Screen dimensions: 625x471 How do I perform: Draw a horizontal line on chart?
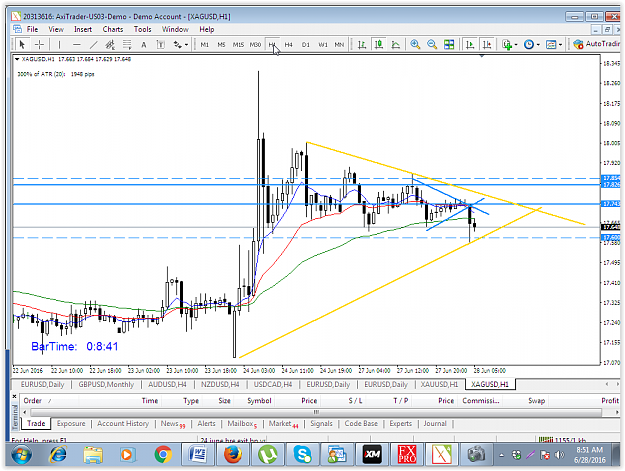77,45
